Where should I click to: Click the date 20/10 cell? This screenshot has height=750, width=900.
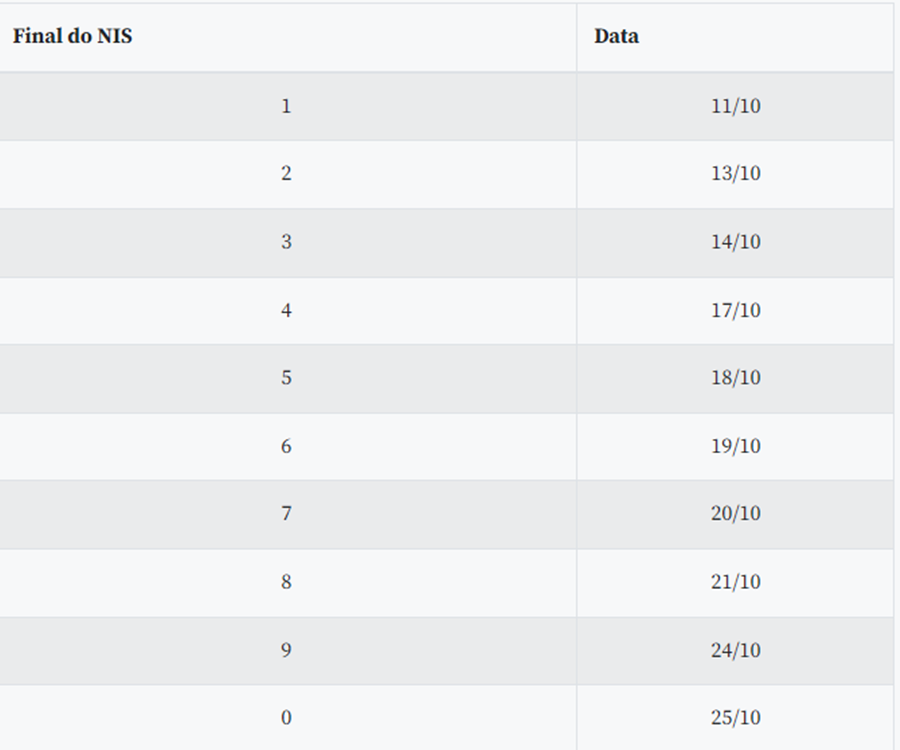point(735,514)
